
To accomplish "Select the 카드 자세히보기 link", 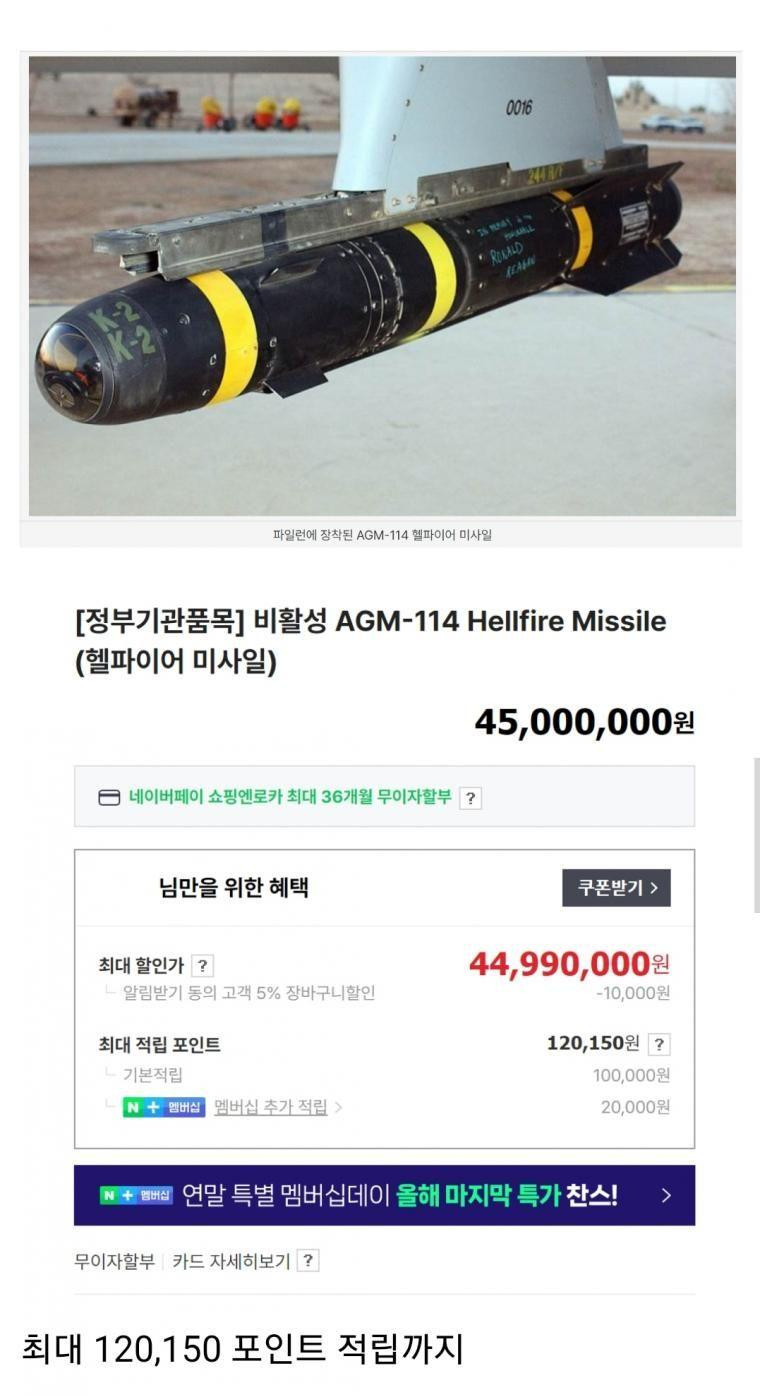I will [231, 1261].
